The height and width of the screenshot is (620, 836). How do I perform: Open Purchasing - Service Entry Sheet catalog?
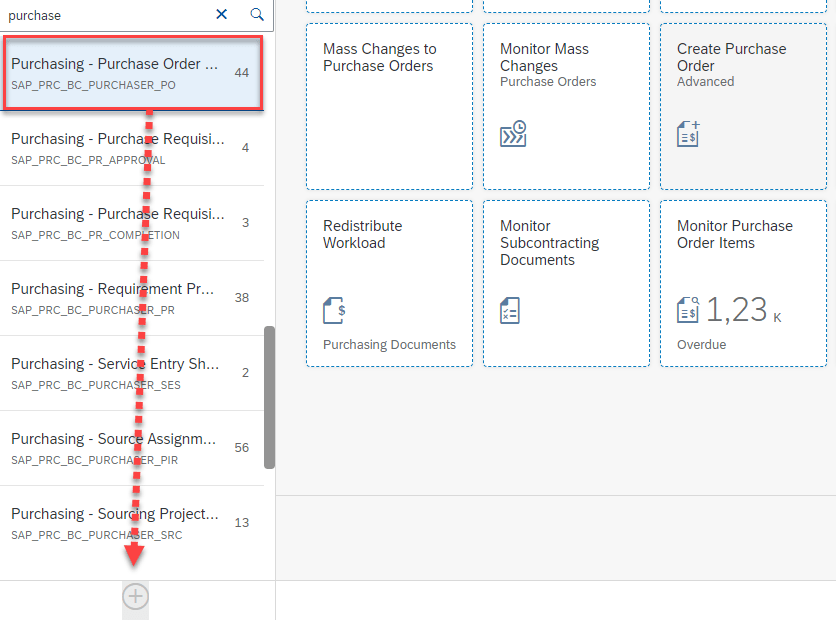(x=132, y=373)
